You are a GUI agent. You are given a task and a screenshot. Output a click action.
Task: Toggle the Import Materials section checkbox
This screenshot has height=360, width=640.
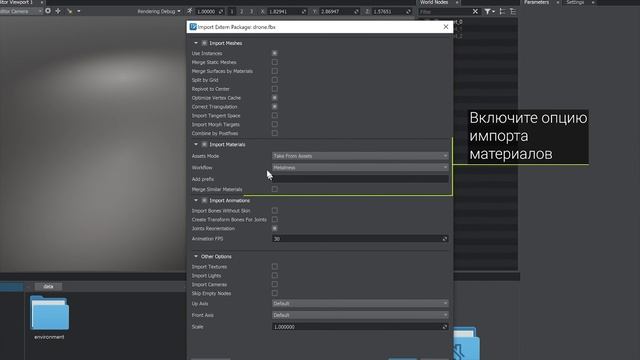pos(204,144)
